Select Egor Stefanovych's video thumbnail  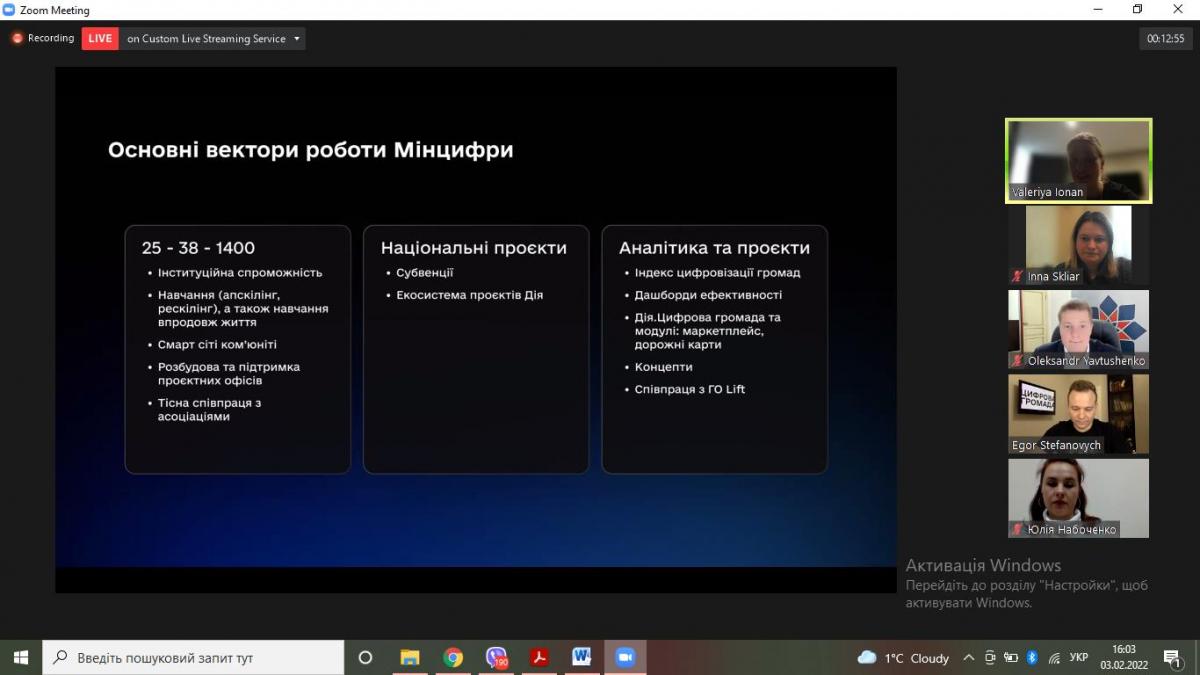1078,413
